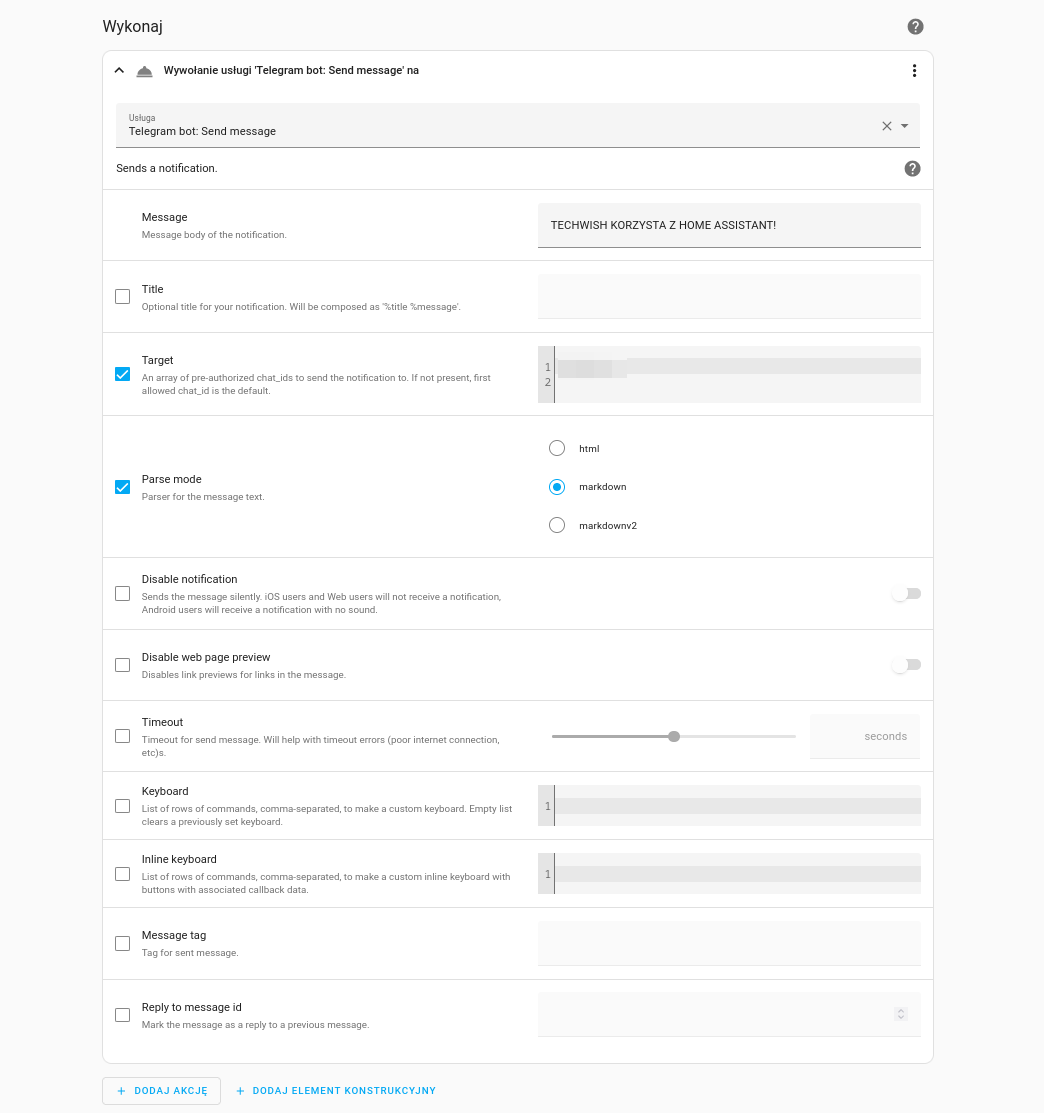Click the action title 'Wywołanie usługi' text
The image size is (1044, 1113).
pos(291,70)
